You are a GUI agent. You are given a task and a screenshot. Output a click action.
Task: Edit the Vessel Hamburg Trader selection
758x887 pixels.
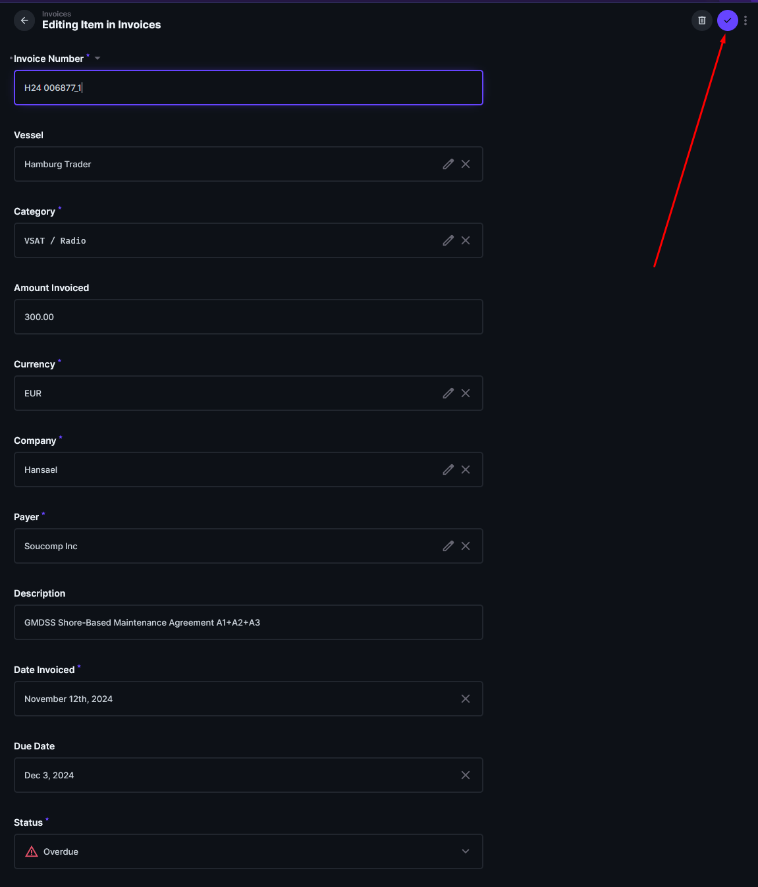pyautogui.click(x=448, y=164)
